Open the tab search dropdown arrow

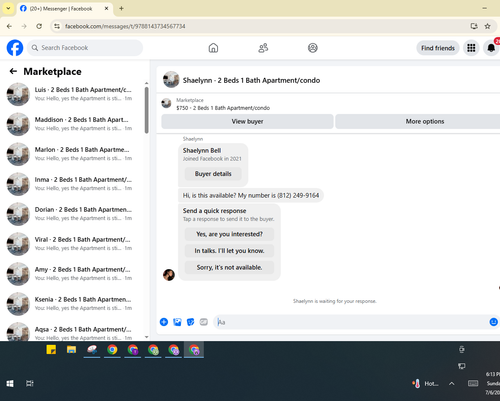point(8,9)
